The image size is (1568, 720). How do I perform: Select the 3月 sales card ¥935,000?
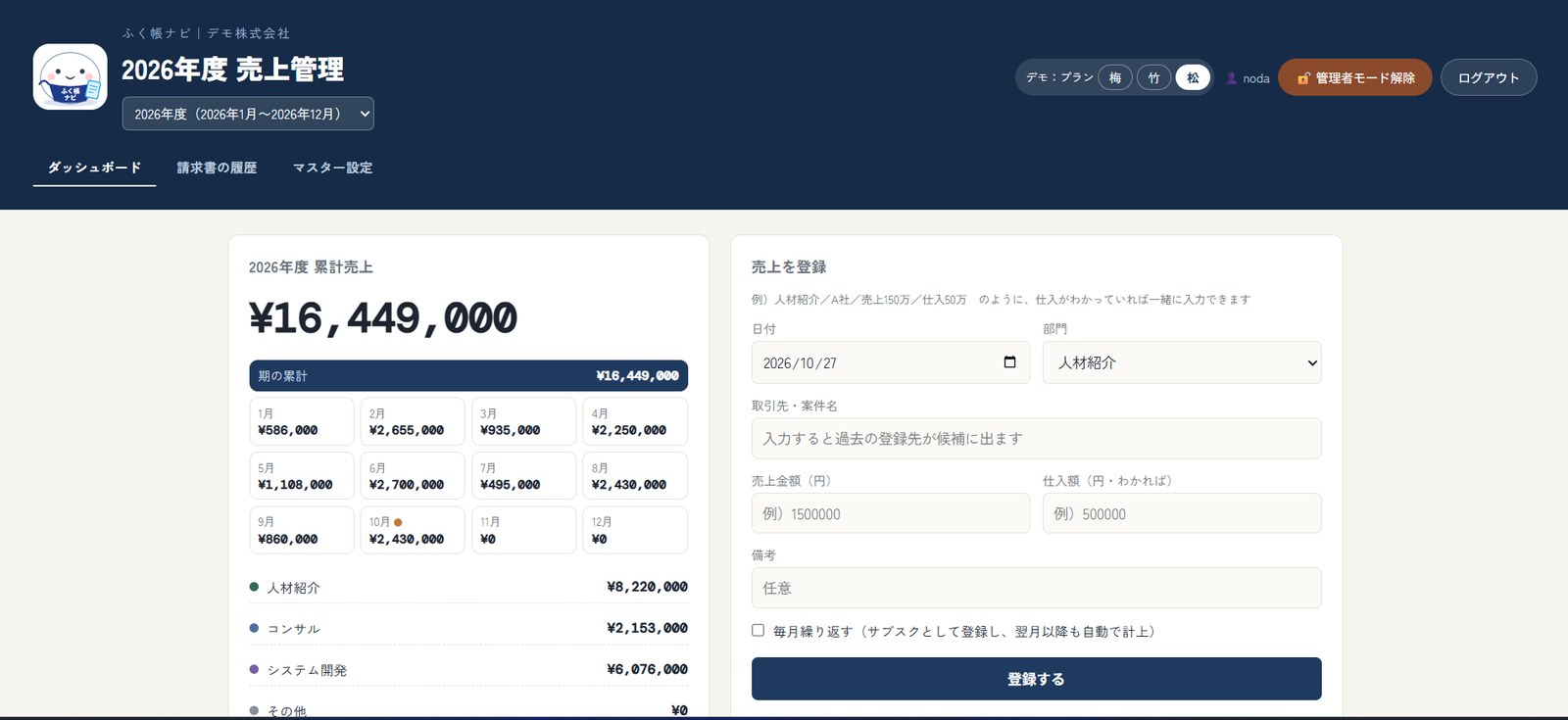(524, 422)
